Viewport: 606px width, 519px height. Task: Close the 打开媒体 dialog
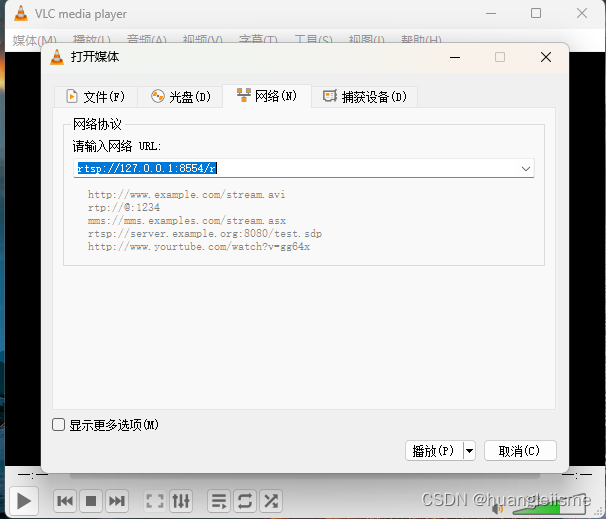click(546, 57)
